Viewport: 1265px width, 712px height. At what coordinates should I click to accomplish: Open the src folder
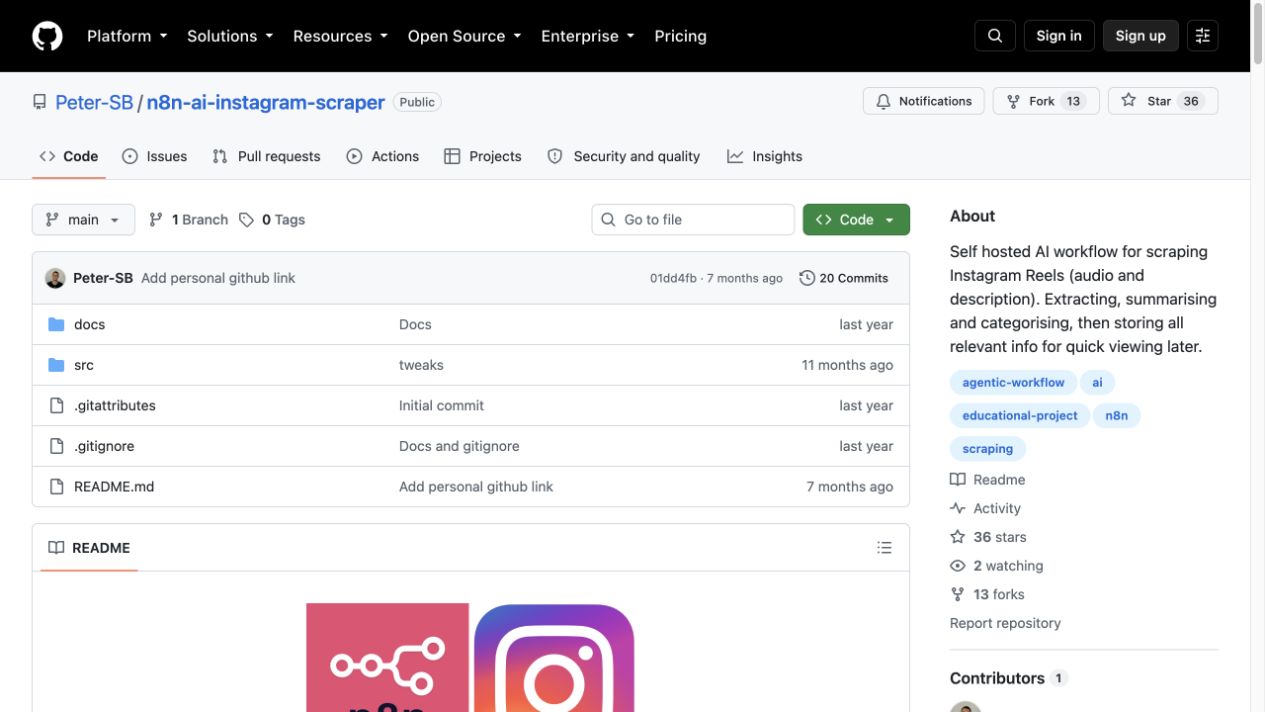[84, 365]
